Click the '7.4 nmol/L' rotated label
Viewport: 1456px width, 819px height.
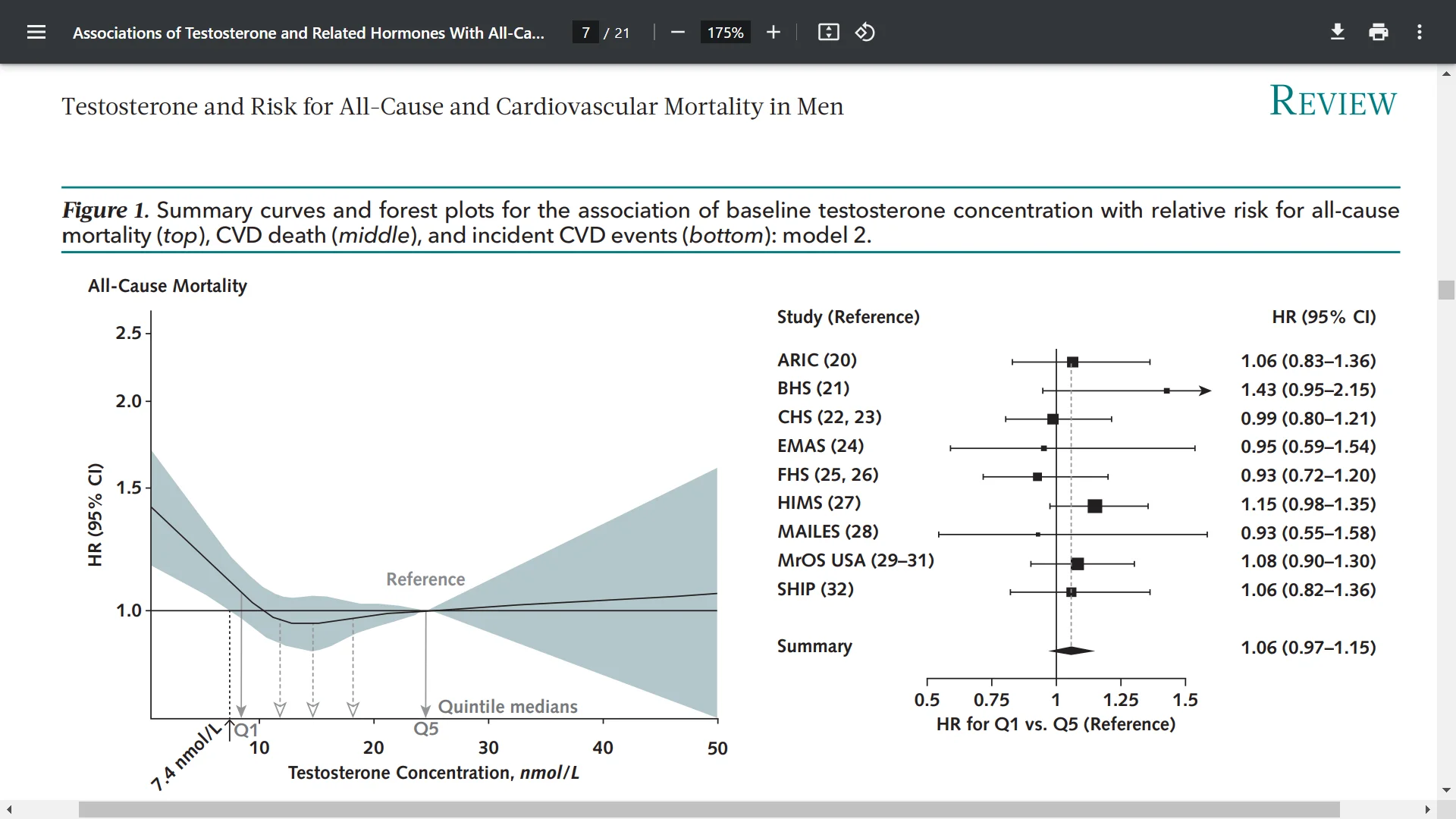coord(187,756)
